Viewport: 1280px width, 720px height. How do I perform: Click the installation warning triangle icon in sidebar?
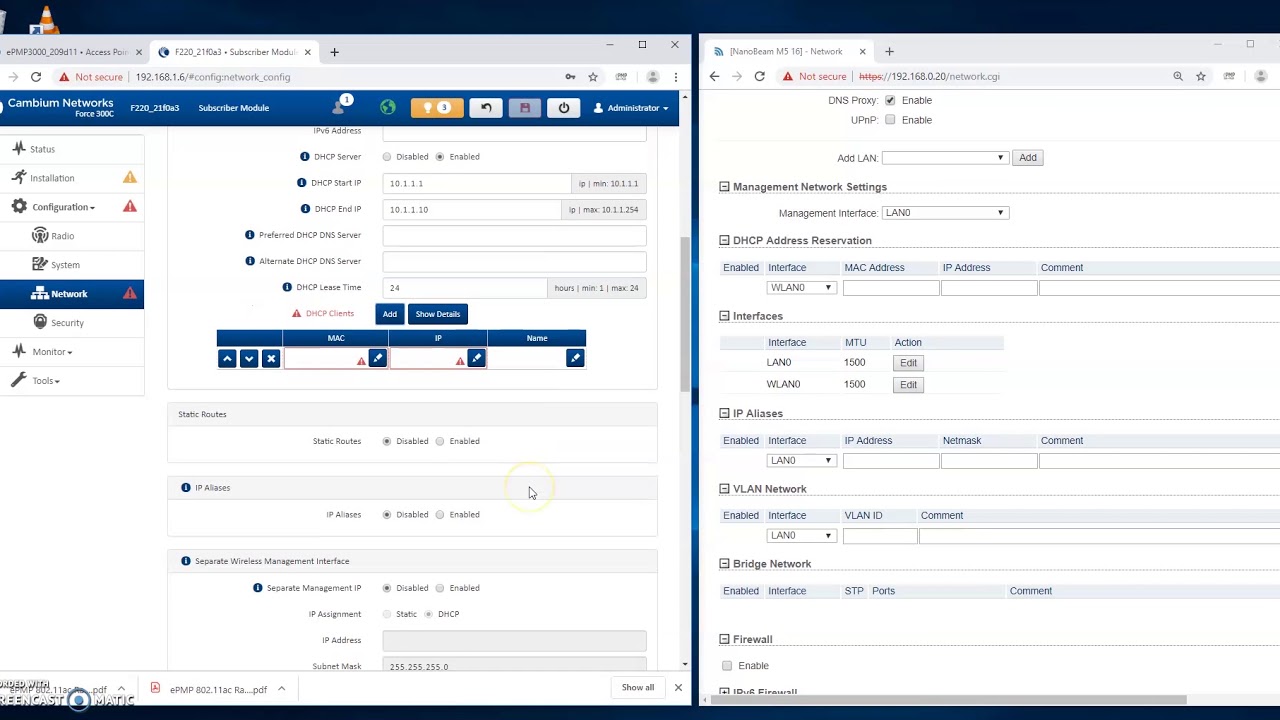pyautogui.click(x=130, y=177)
